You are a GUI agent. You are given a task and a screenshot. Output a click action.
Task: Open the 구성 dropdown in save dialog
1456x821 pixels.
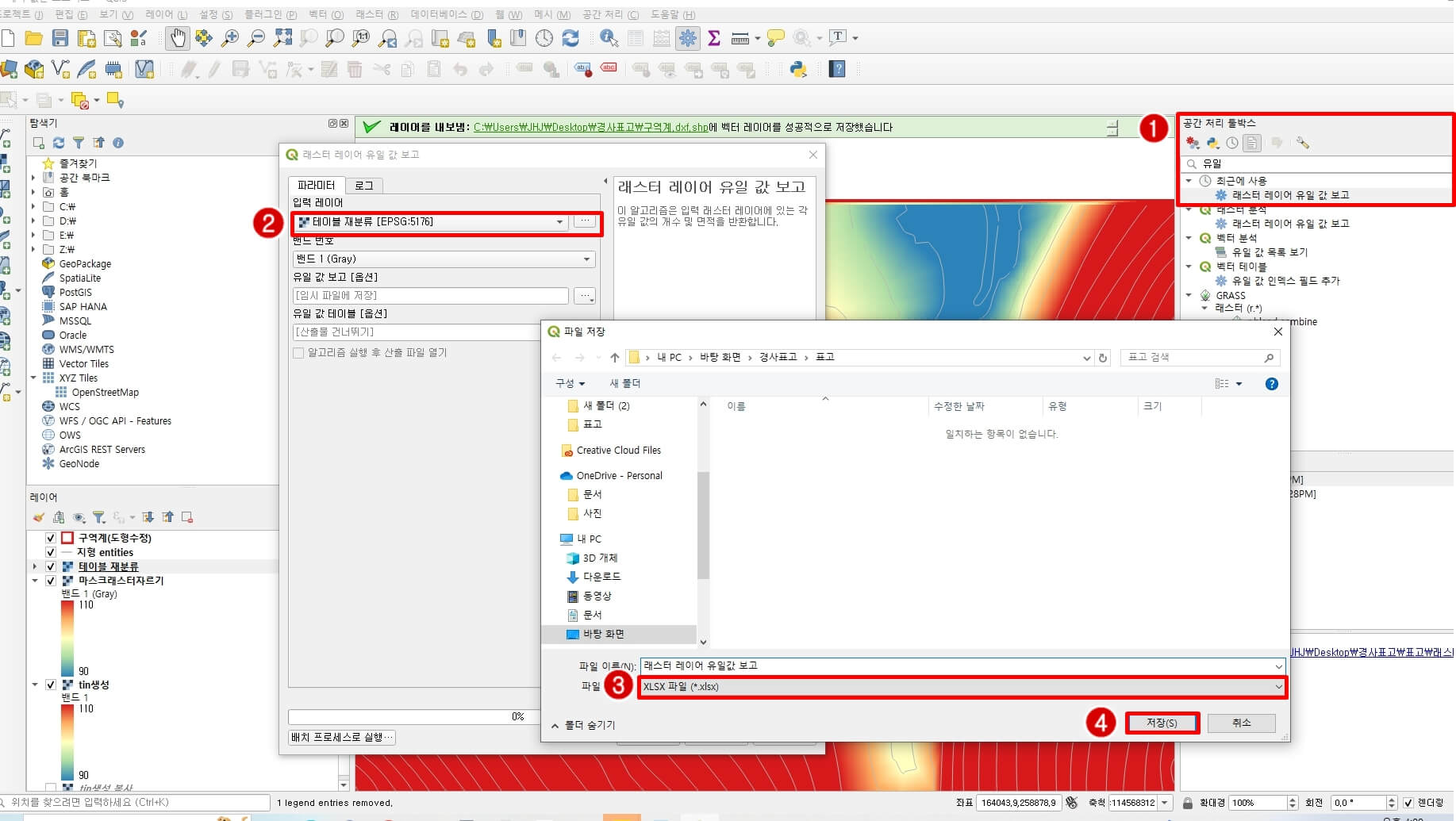[570, 384]
